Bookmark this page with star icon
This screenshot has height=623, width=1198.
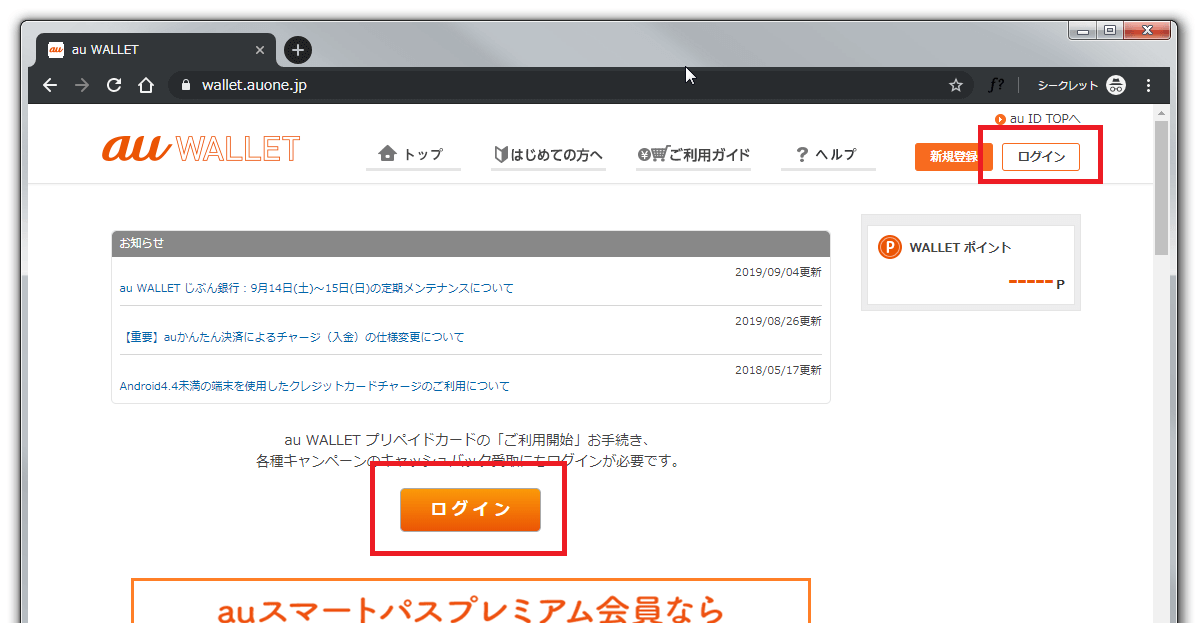[x=955, y=85]
